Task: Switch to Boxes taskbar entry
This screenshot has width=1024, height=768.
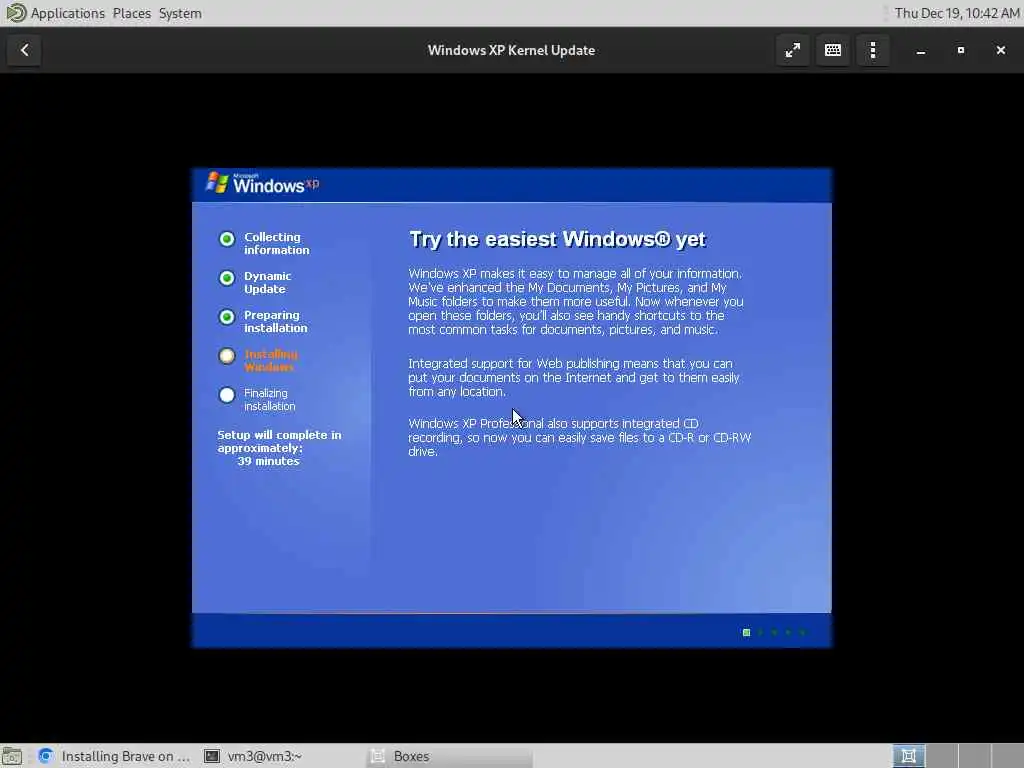Action: tap(449, 756)
